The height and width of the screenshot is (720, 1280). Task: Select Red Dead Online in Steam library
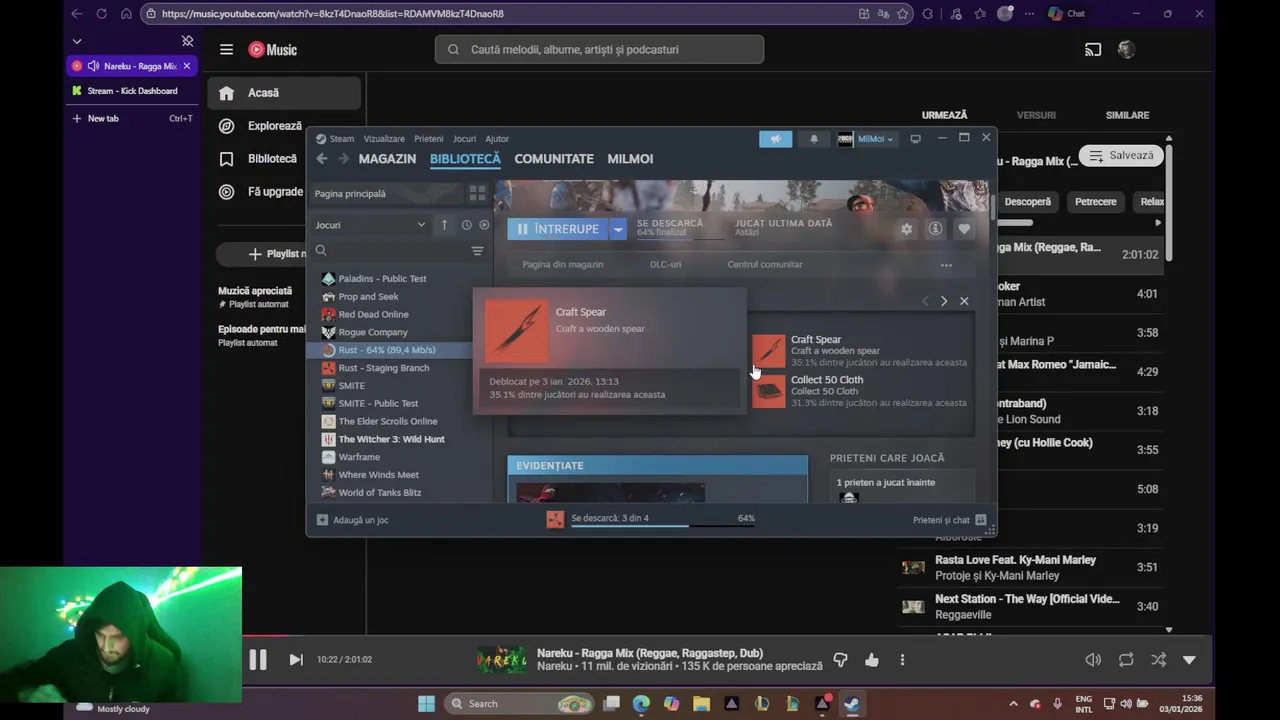click(x=373, y=314)
